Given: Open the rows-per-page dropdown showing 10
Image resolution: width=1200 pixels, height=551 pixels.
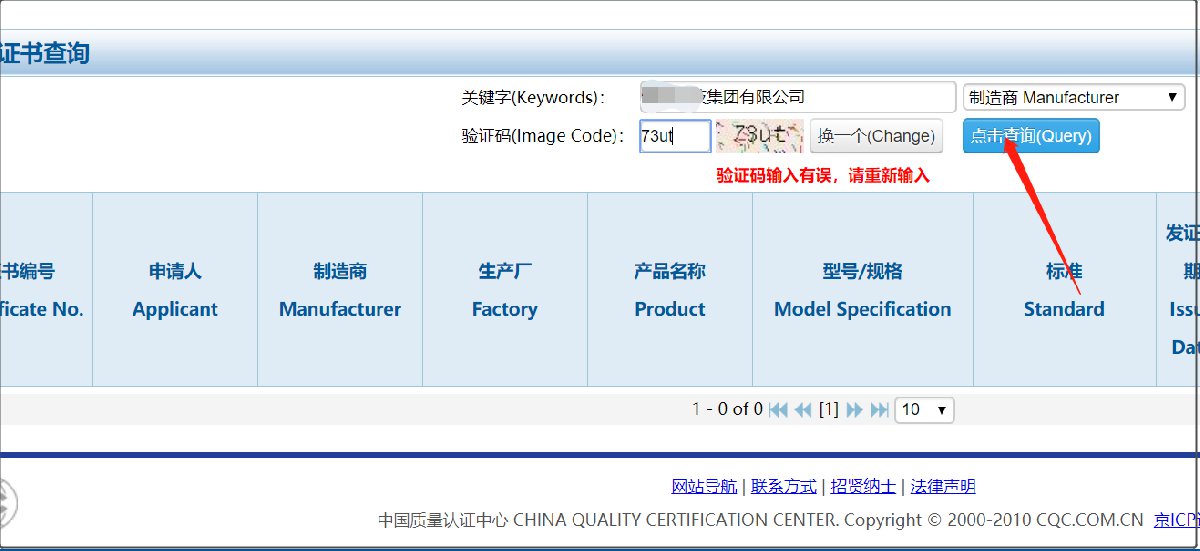Looking at the screenshot, I should (925, 409).
